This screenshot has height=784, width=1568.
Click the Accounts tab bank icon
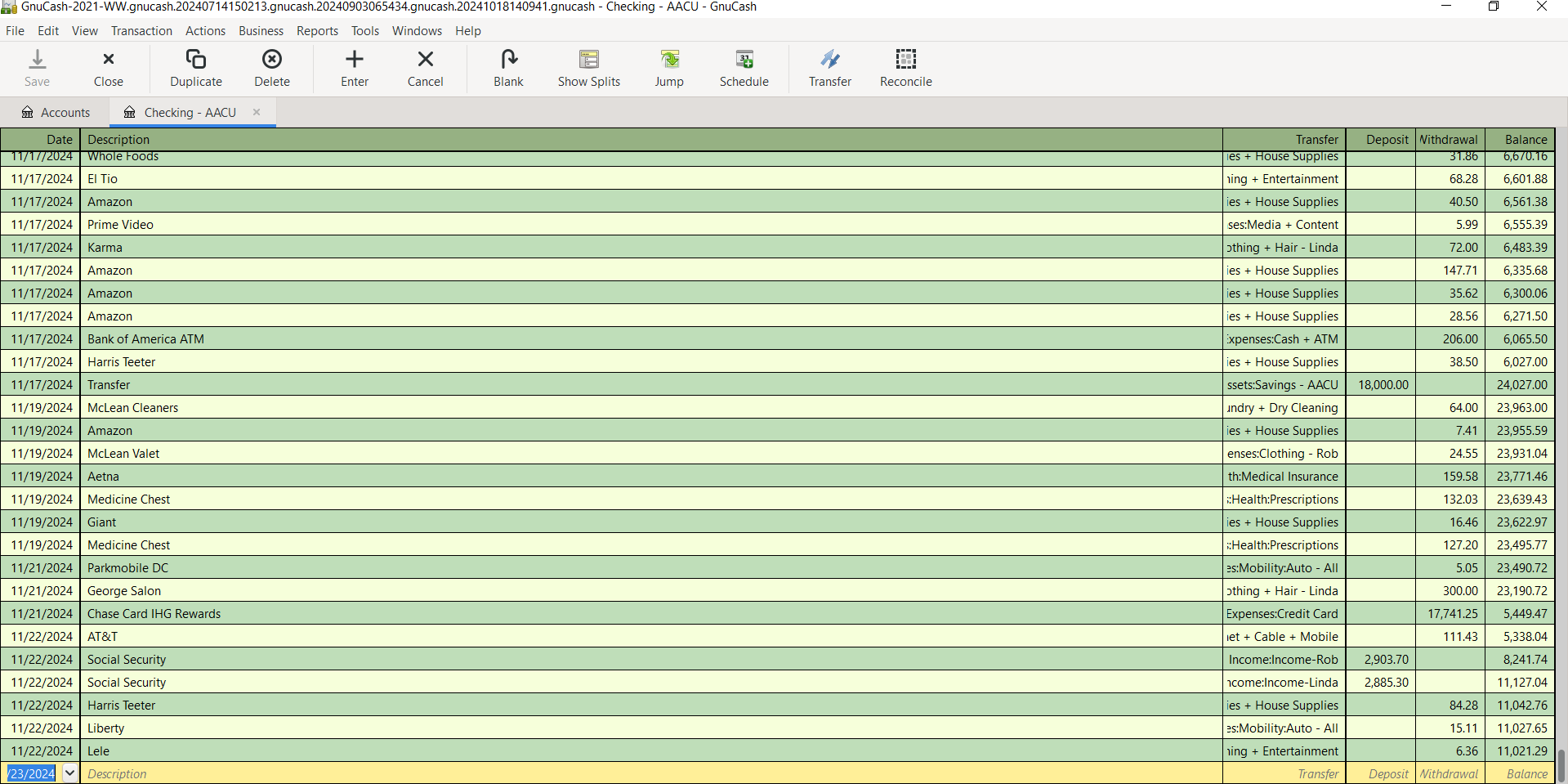[x=28, y=112]
